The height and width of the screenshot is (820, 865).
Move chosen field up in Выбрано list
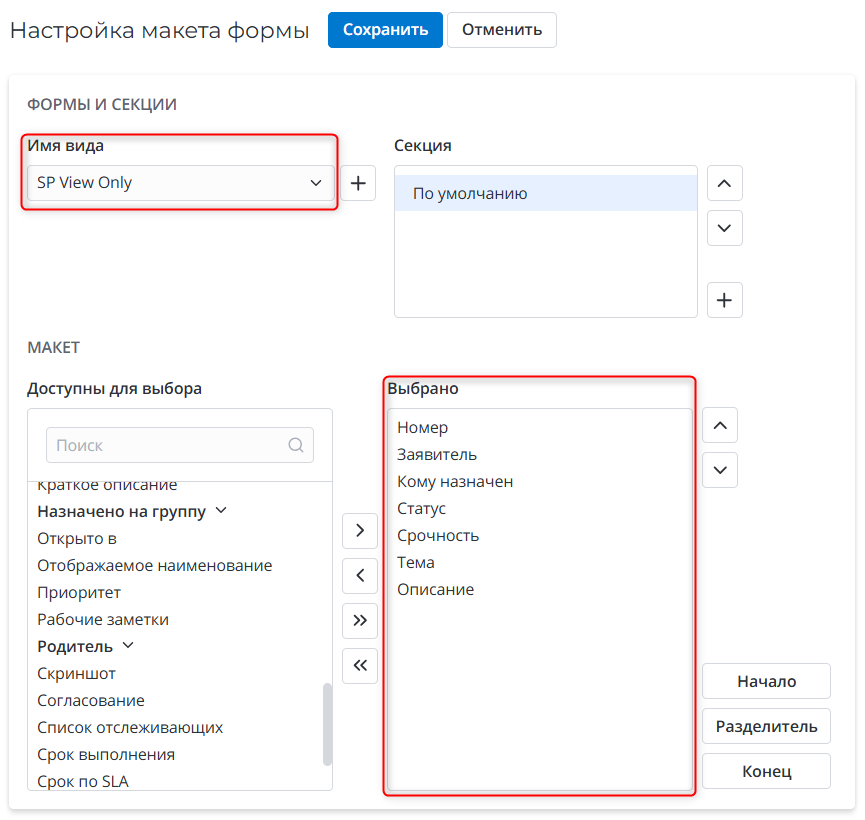pyautogui.click(x=720, y=426)
